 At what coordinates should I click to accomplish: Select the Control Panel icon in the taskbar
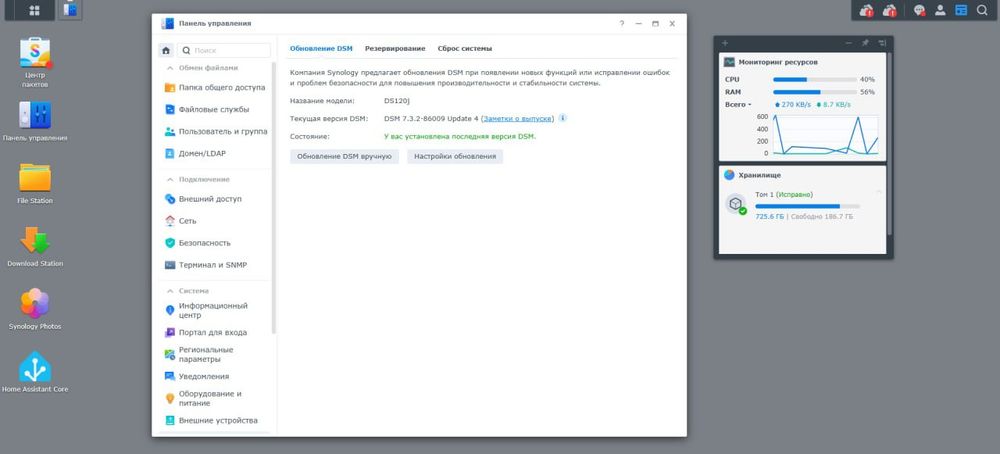click(70, 10)
